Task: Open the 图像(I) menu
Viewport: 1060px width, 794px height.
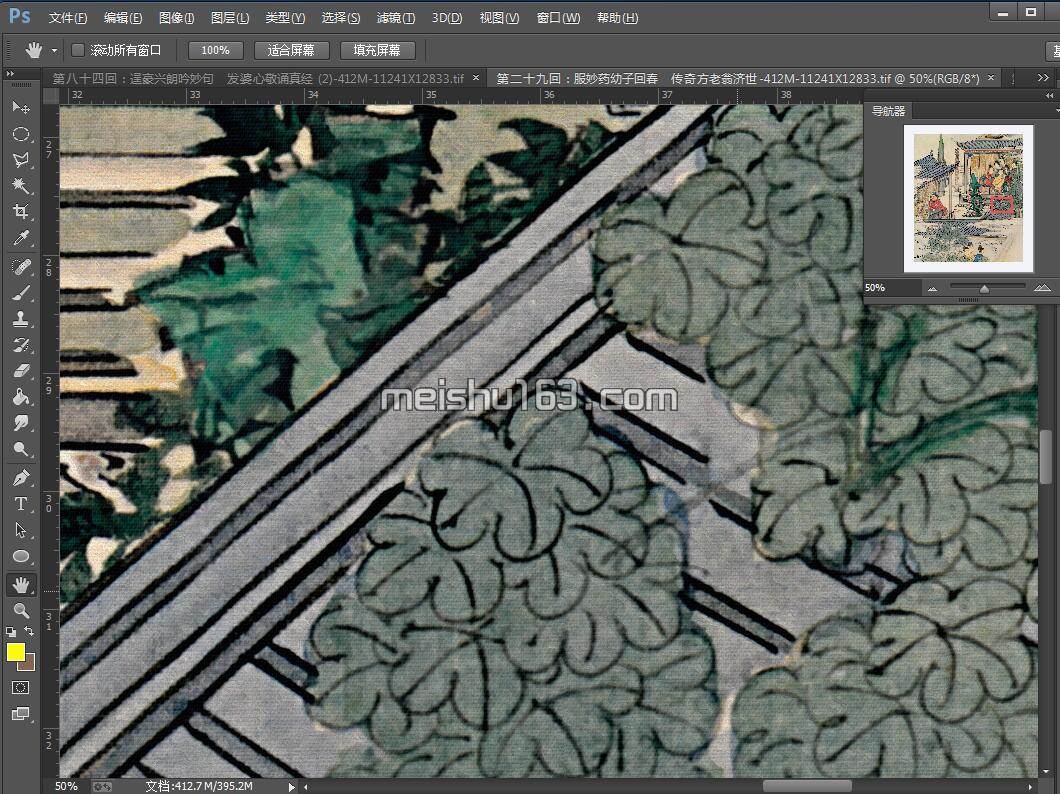Action: pos(176,18)
